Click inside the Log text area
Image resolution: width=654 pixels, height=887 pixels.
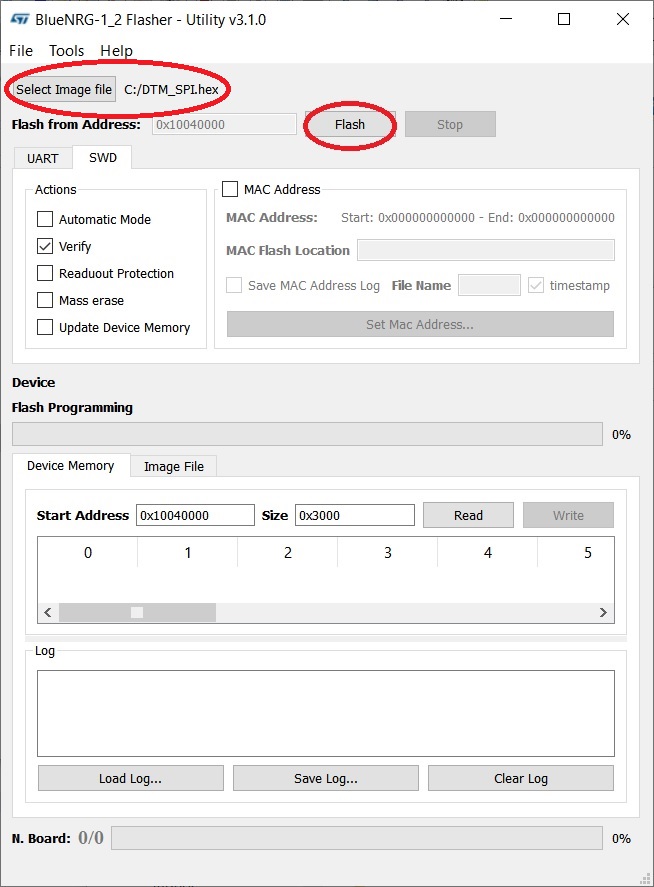[326, 713]
